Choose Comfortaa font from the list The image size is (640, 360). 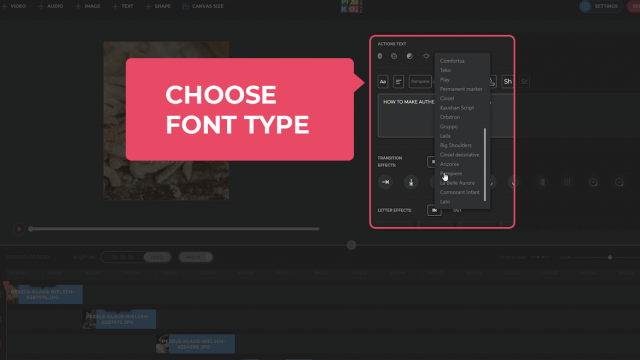tap(452, 61)
